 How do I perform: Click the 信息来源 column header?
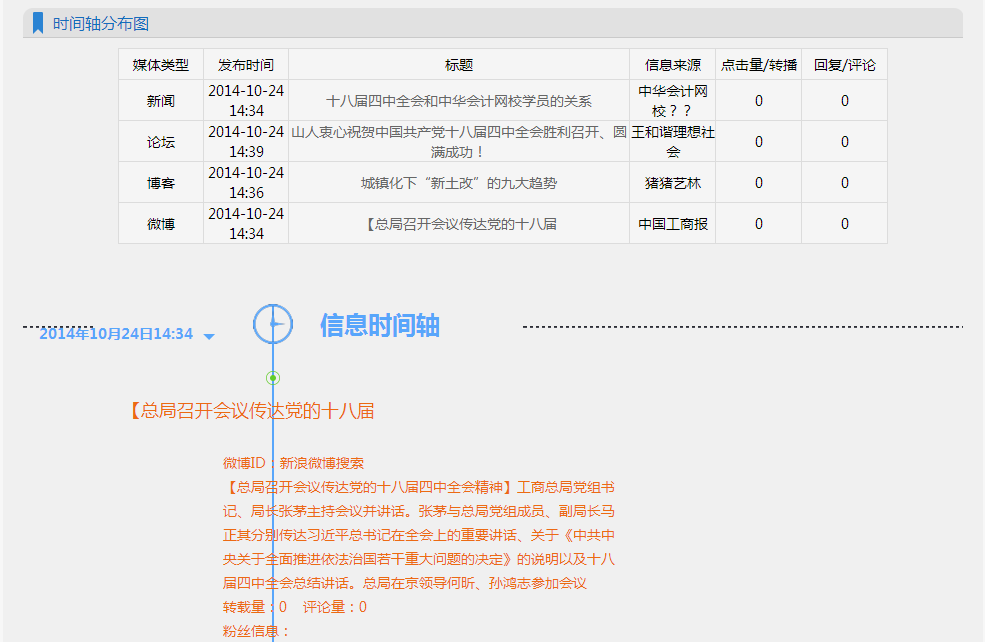tap(673, 65)
